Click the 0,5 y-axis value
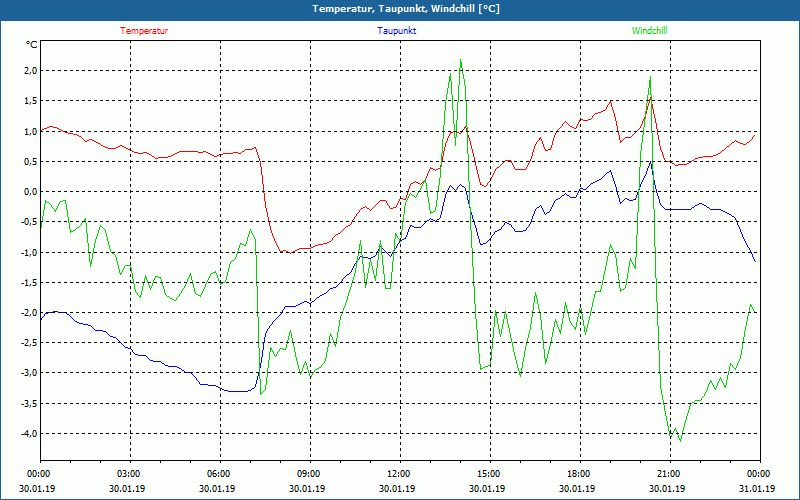The height and width of the screenshot is (500, 800). click(x=31, y=161)
